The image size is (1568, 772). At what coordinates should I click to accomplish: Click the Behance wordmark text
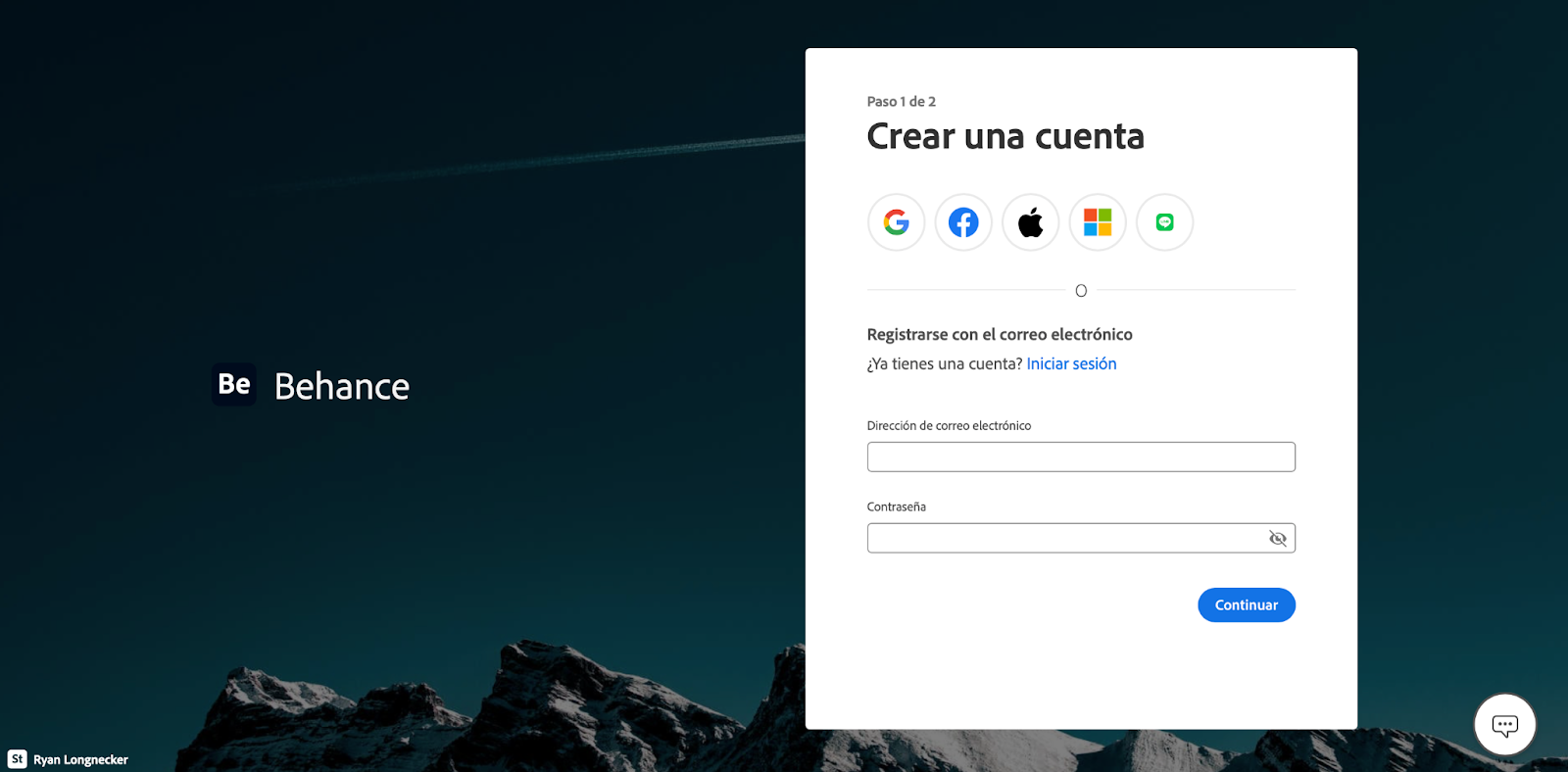(x=342, y=386)
